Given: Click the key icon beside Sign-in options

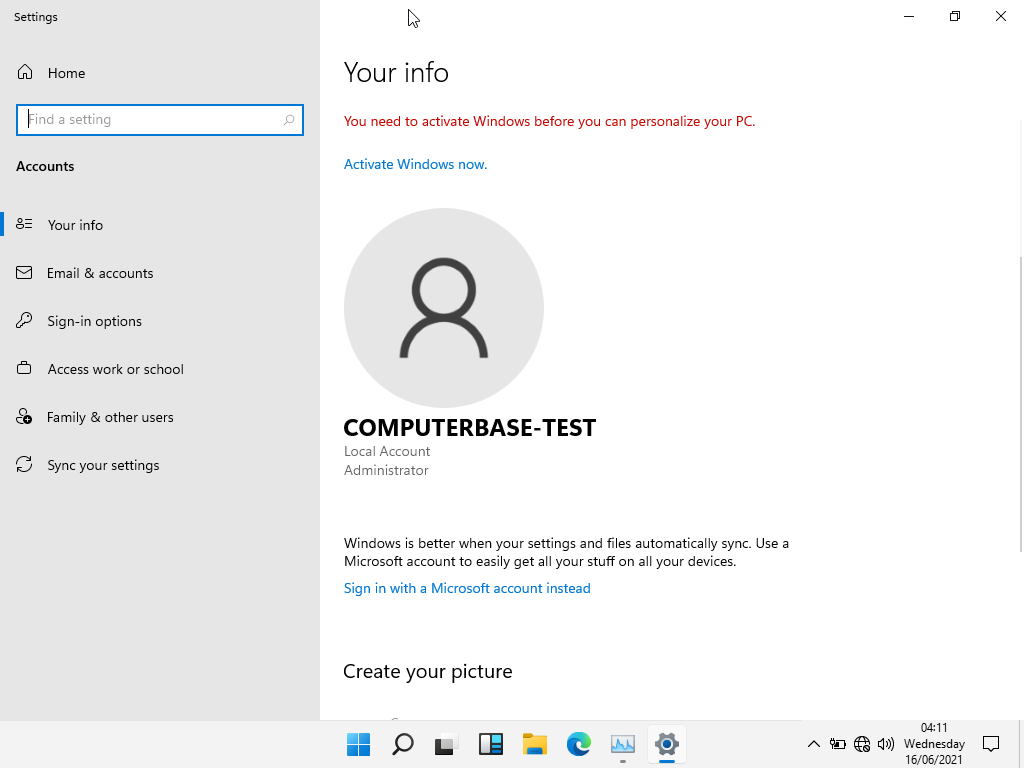Looking at the screenshot, I should (24, 320).
